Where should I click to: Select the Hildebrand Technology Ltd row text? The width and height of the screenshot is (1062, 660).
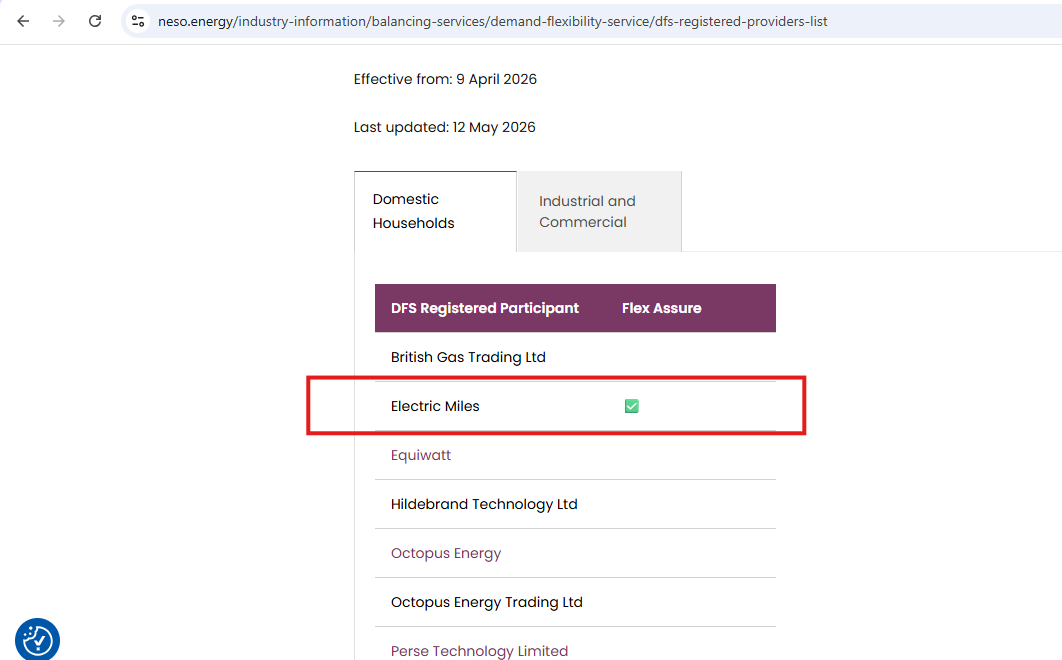coord(484,504)
